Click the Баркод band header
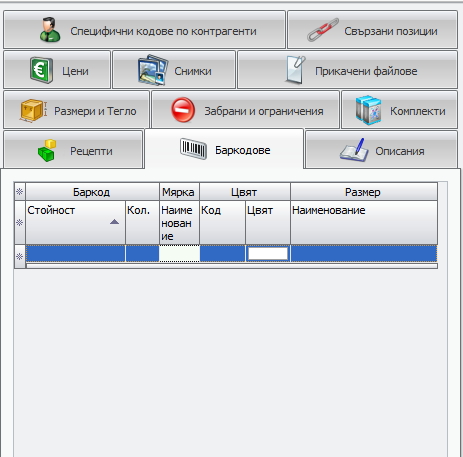The width and height of the screenshot is (463, 457). pyautogui.click(x=92, y=192)
